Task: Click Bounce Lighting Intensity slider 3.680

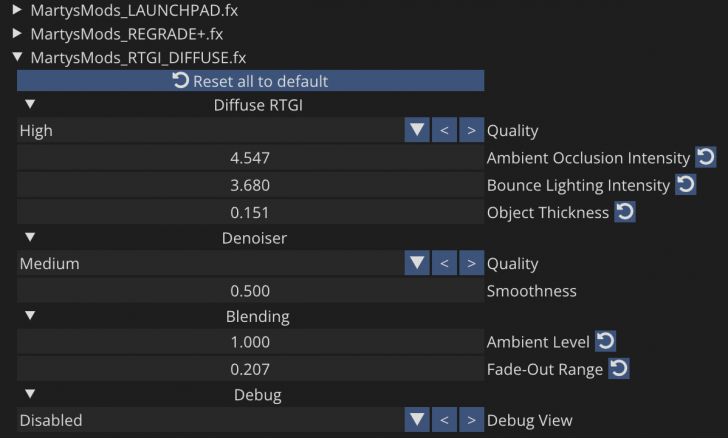Action: (250, 185)
